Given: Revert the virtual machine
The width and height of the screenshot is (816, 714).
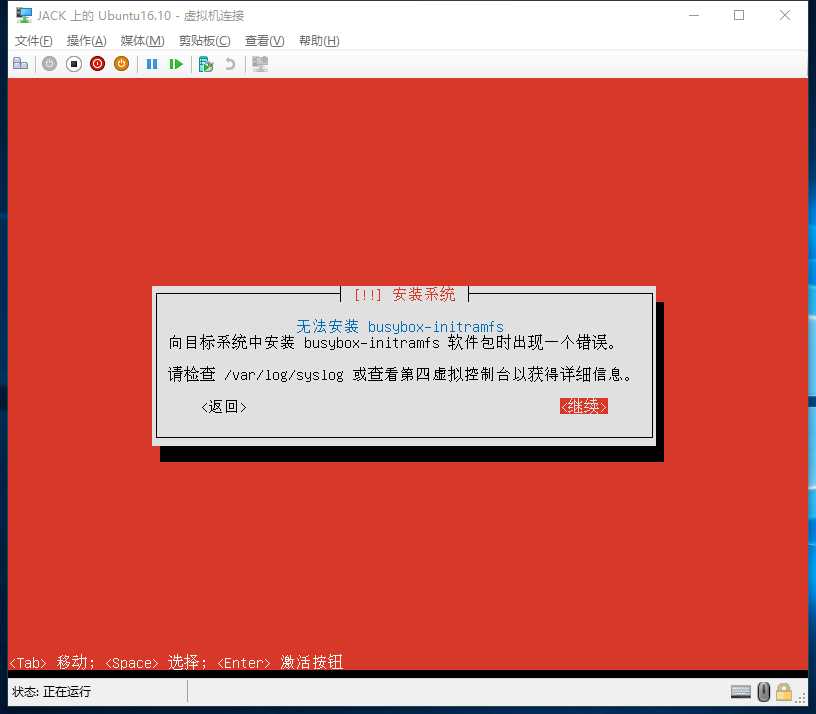Looking at the screenshot, I should pos(229,63).
